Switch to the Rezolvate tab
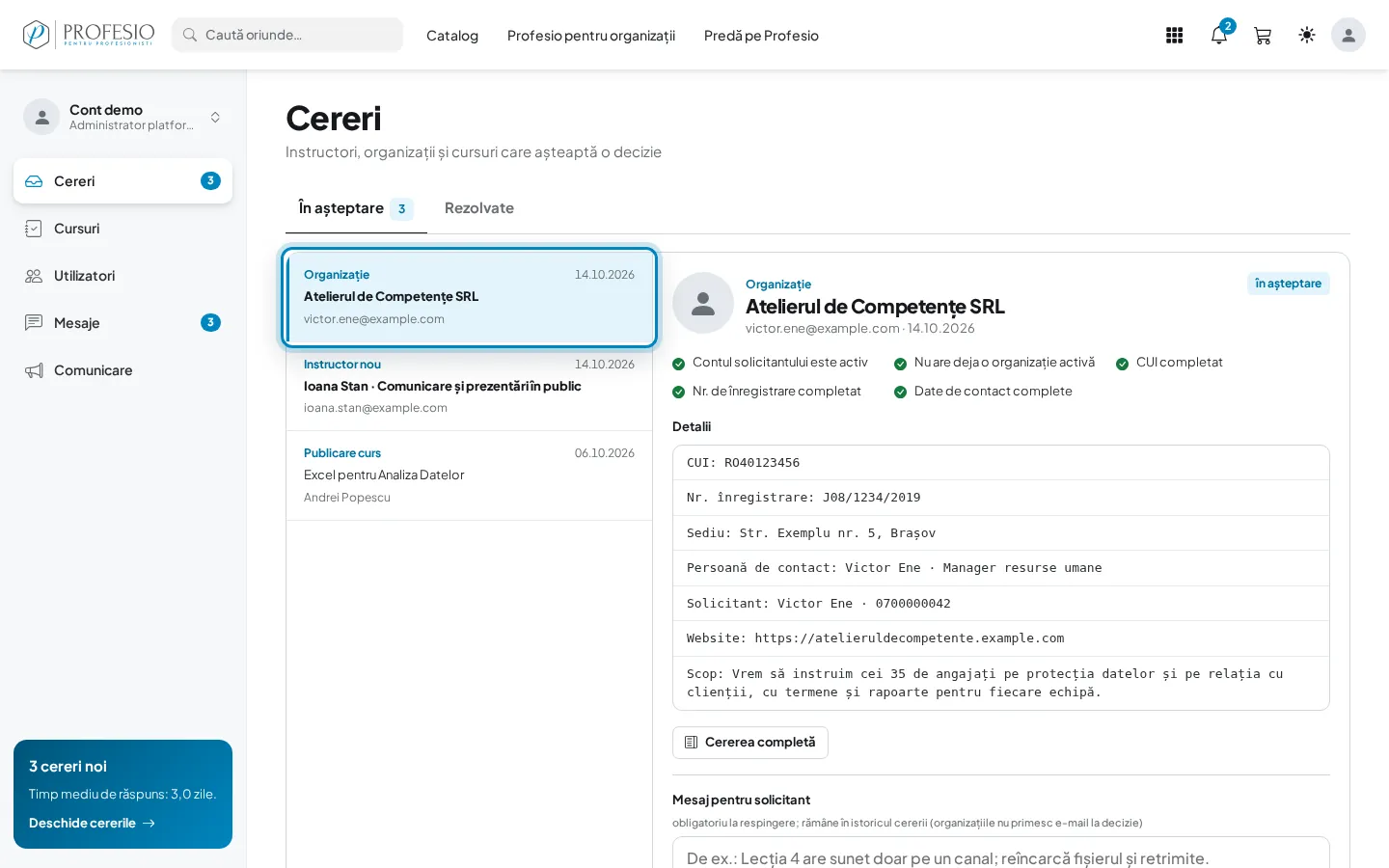This screenshot has width=1389, height=868. 479,208
